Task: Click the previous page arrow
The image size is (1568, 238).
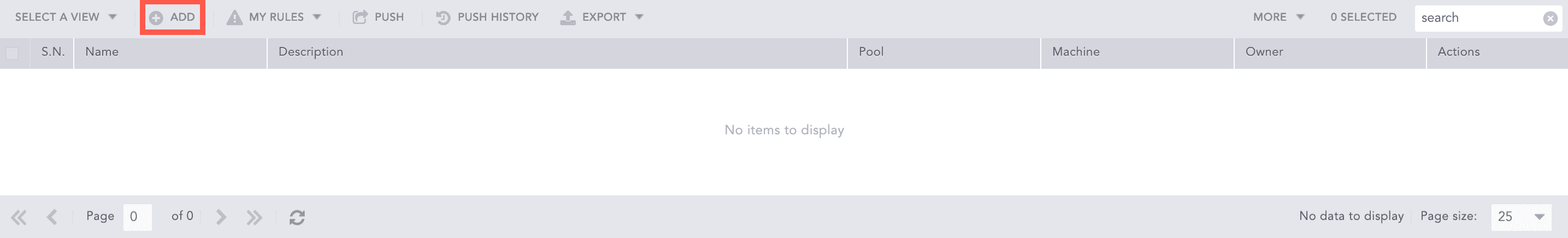Action: point(52,217)
